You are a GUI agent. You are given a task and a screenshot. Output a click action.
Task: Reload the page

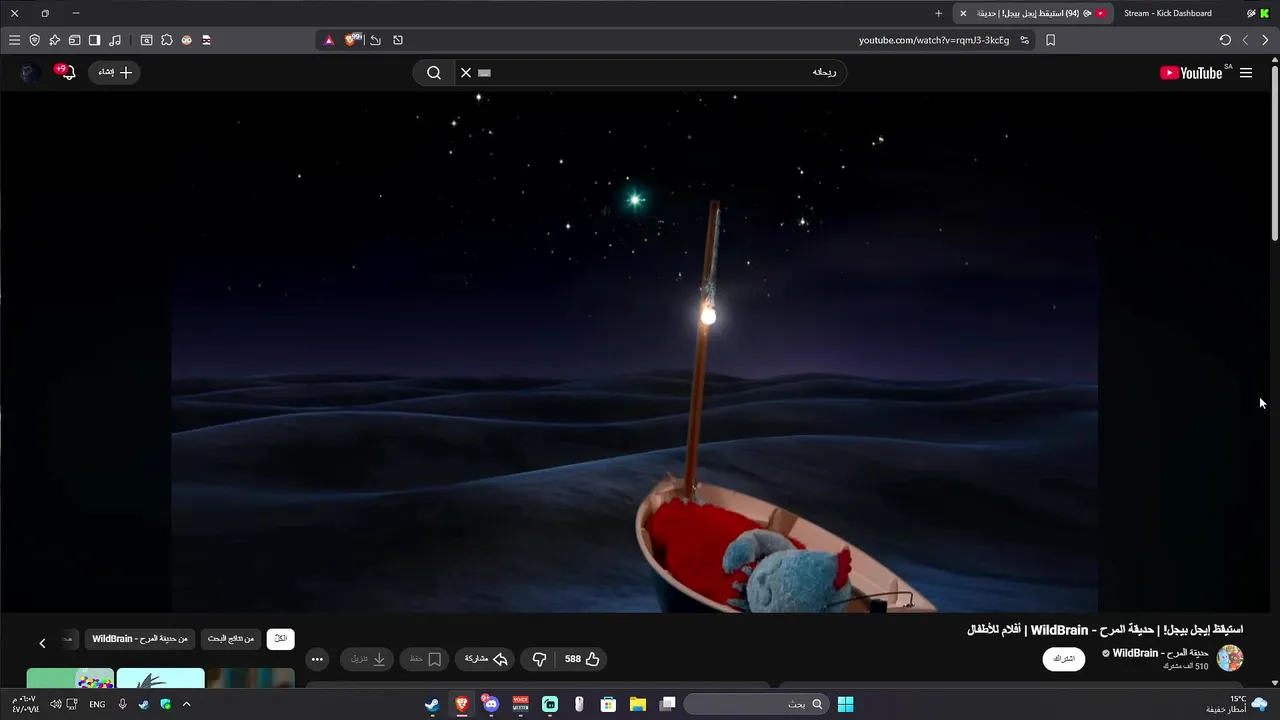1225,40
